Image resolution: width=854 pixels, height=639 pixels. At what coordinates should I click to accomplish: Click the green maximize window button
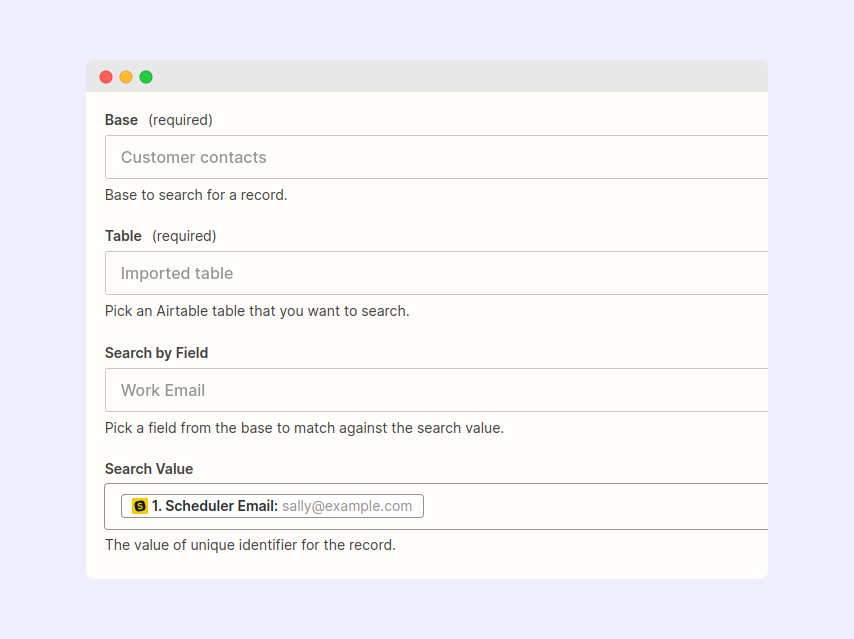(146, 77)
